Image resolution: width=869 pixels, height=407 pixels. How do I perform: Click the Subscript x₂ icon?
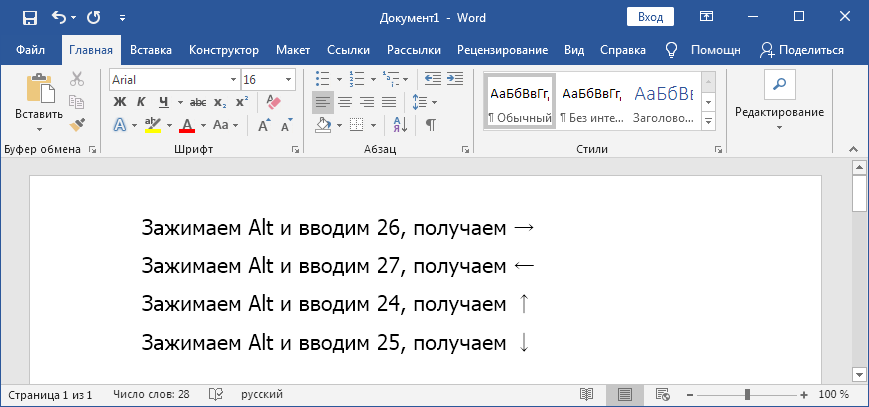click(220, 102)
